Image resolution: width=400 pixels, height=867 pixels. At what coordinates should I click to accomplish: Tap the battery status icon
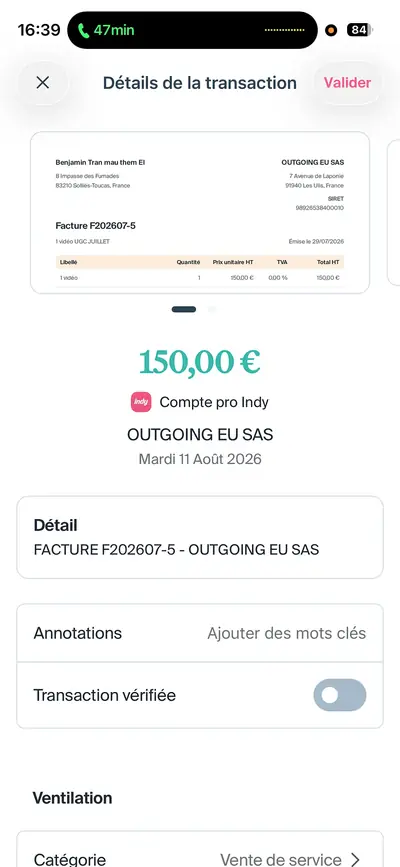(x=360, y=30)
